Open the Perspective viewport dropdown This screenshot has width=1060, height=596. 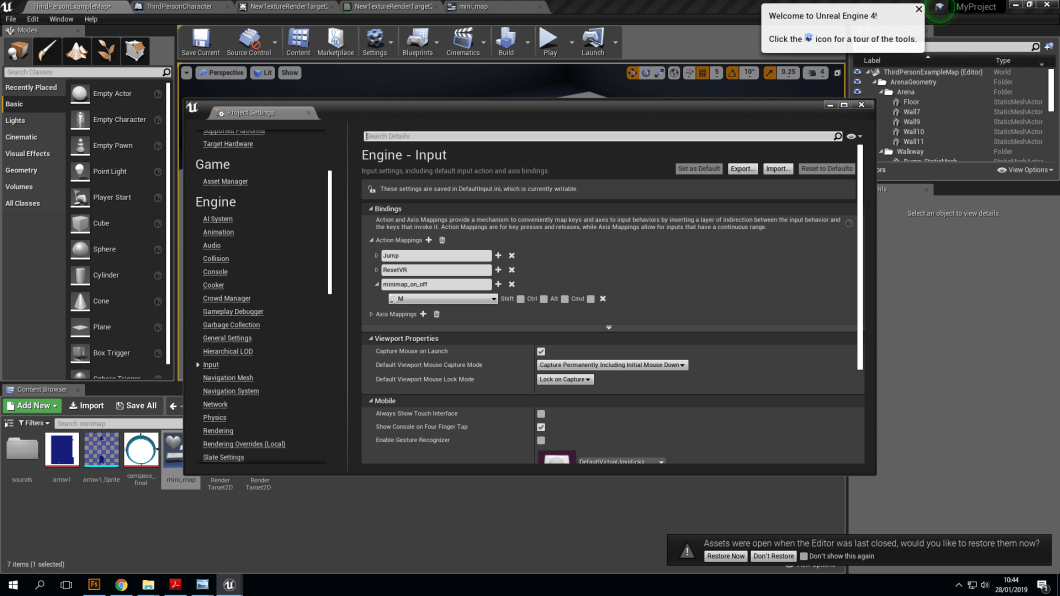coord(221,72)
